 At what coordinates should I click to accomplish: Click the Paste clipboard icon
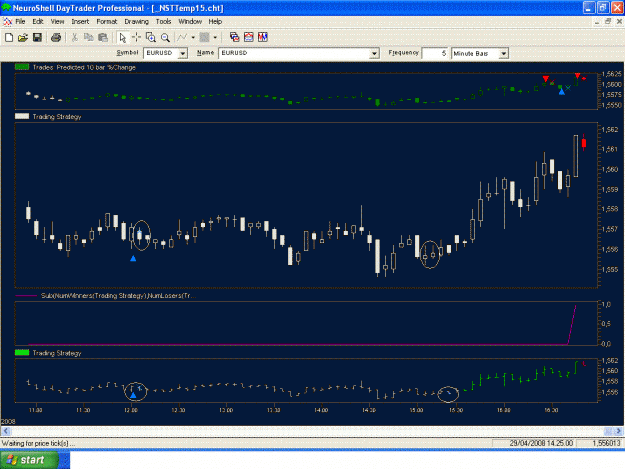pyautogui.click(x=103, y=37)
